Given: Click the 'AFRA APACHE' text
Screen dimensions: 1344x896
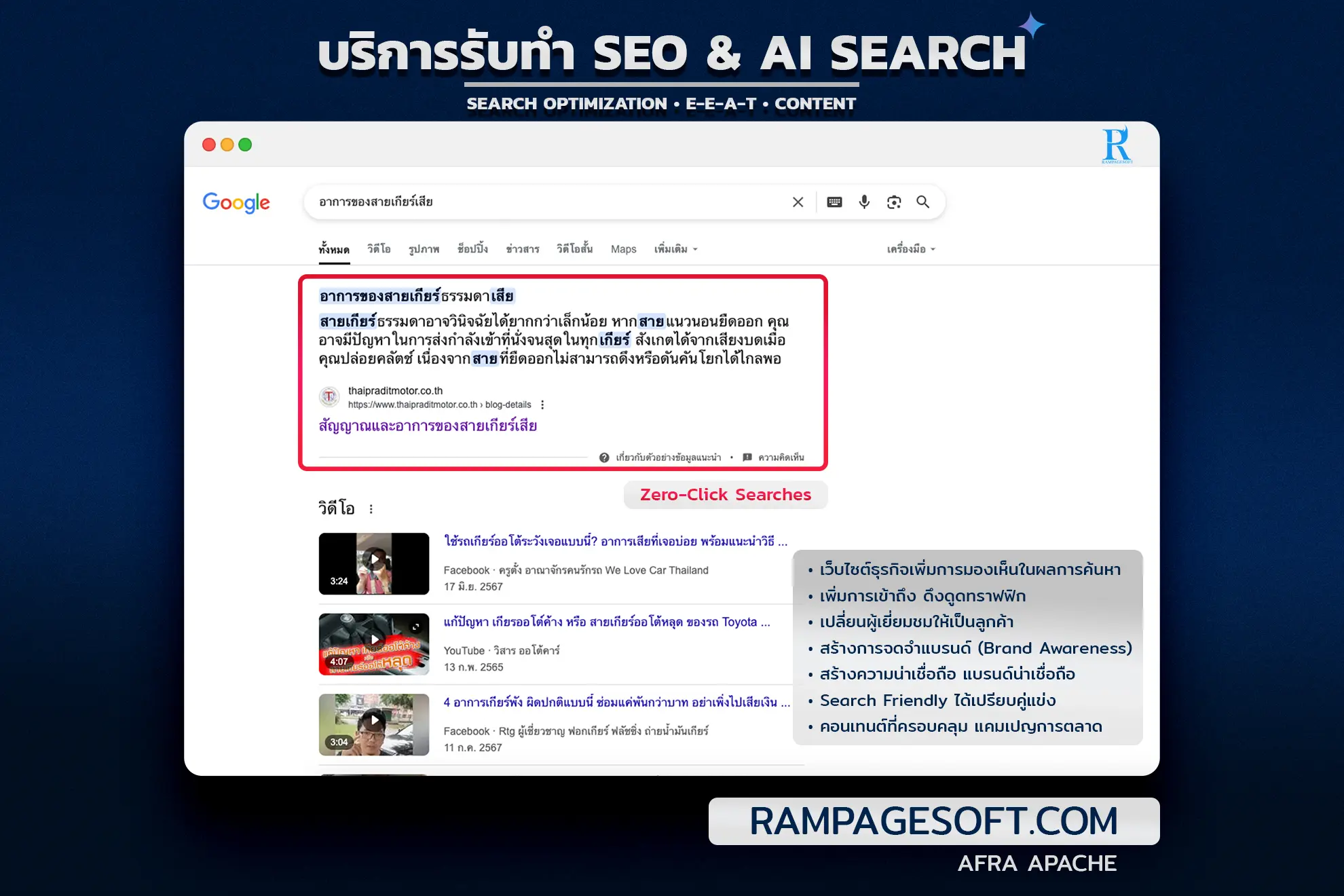Looking at the screenshot, I should point(1037,863).
